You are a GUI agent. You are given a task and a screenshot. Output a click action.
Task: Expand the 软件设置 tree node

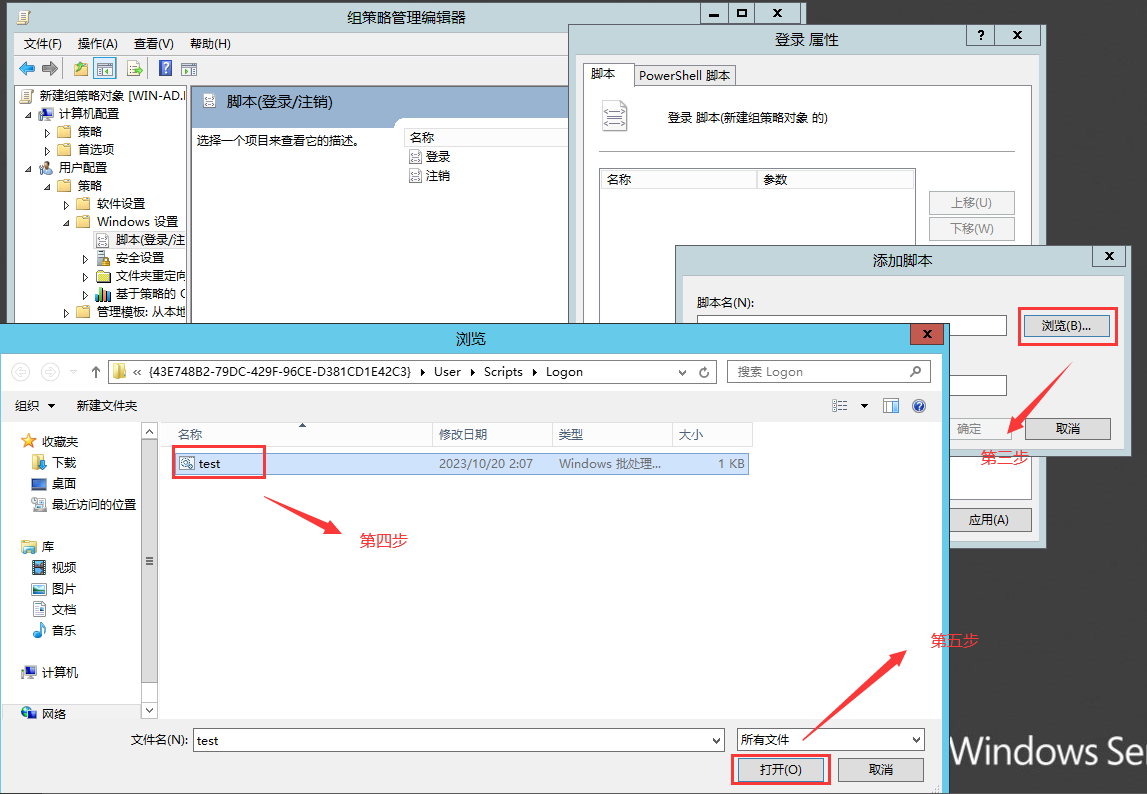click(x=66, y=204)
